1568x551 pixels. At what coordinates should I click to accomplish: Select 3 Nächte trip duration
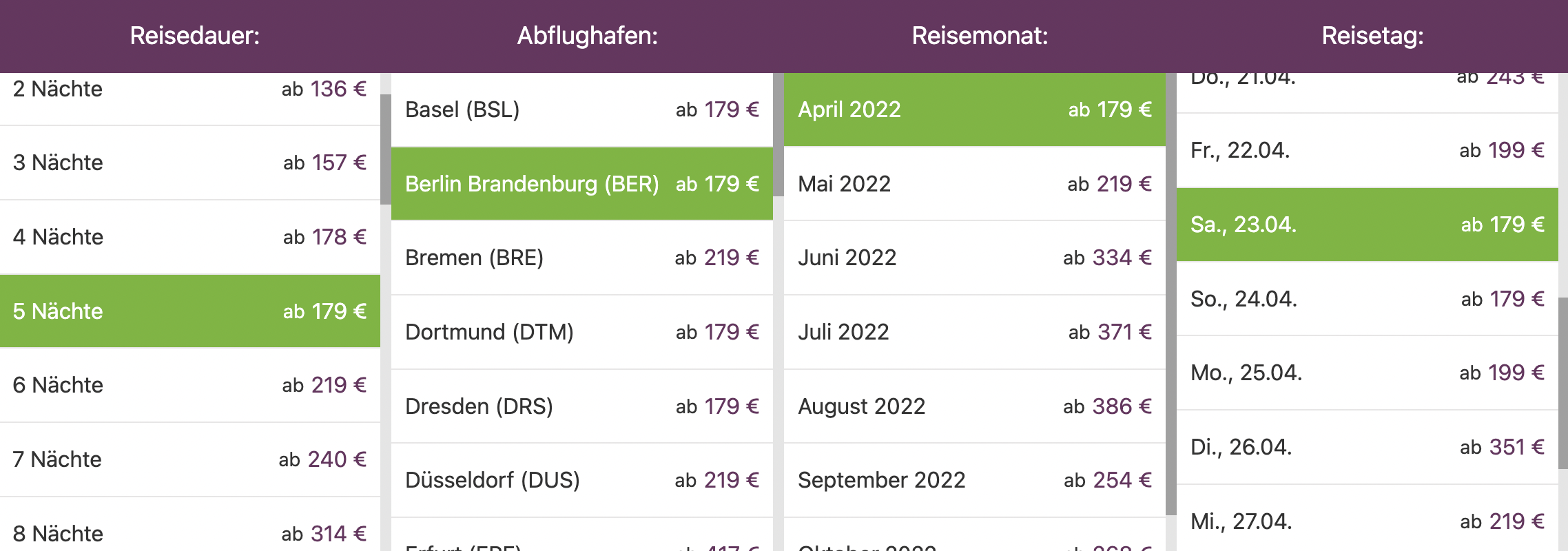[x=190, y=163]
